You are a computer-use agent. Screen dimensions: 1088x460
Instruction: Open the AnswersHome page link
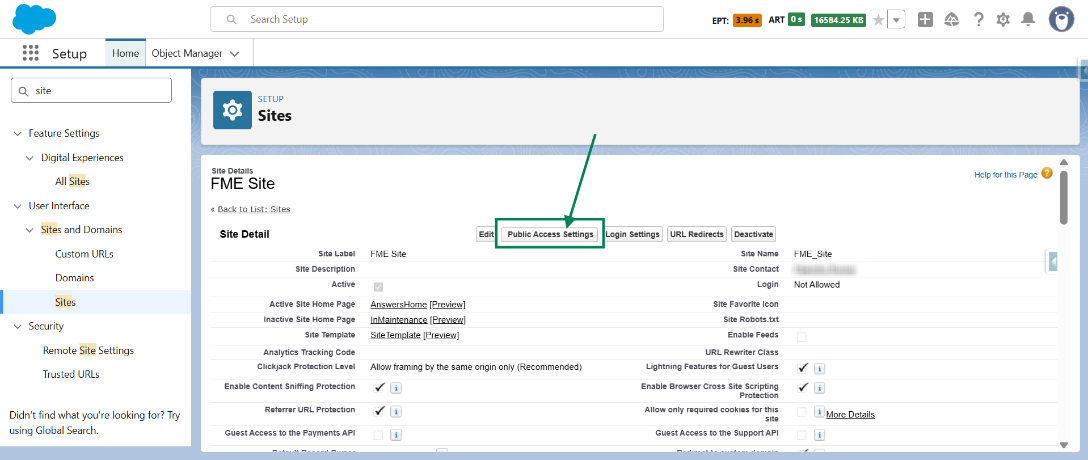point(398,305)
